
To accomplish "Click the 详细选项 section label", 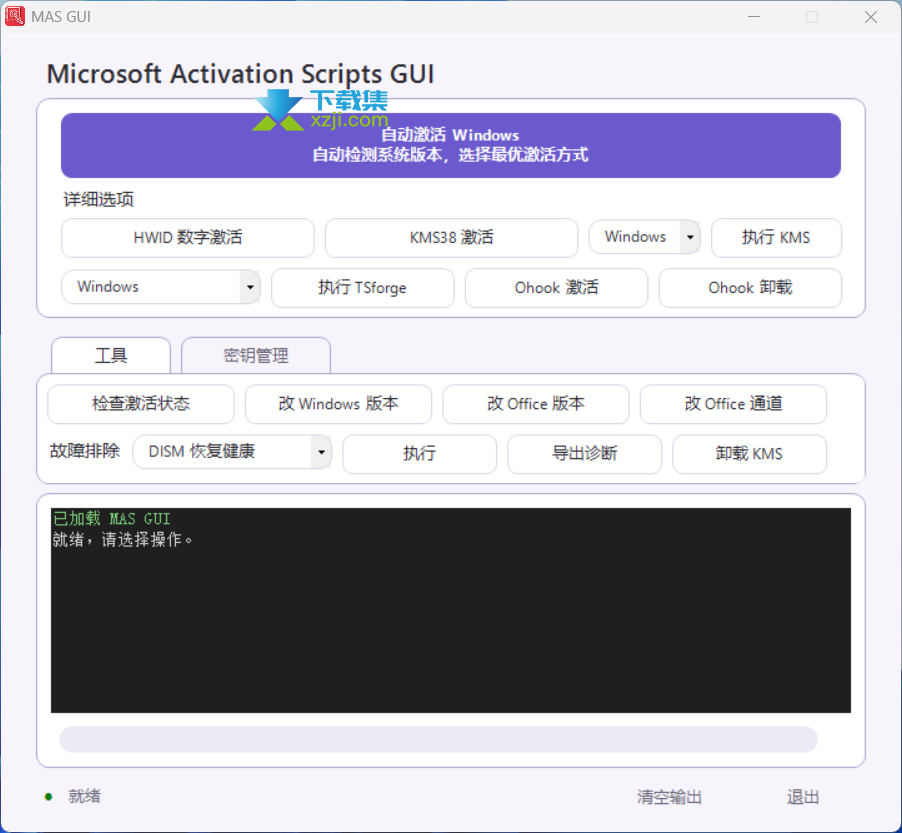I will 98,200.
